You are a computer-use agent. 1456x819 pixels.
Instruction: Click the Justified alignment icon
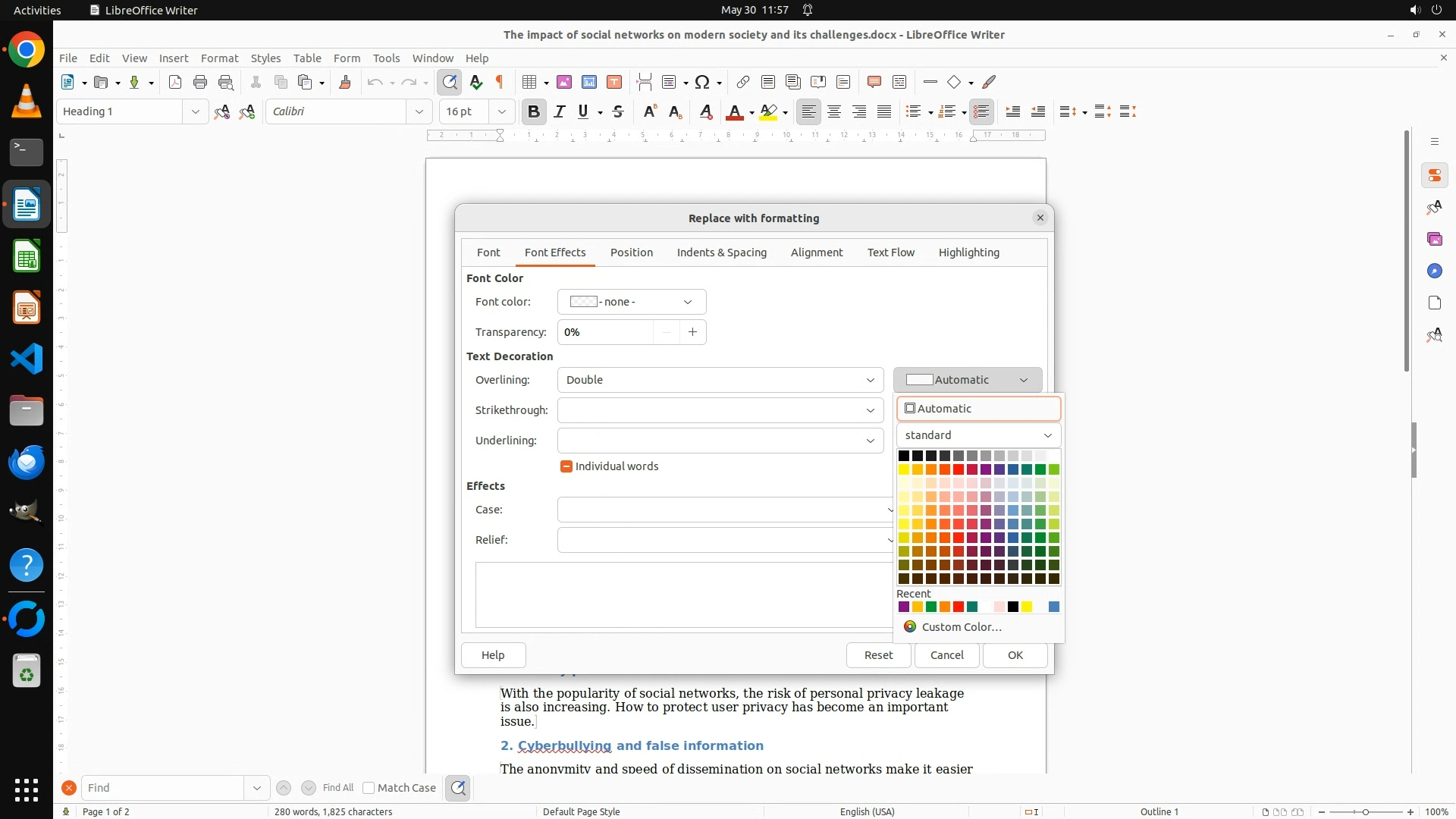coord(884,111)
